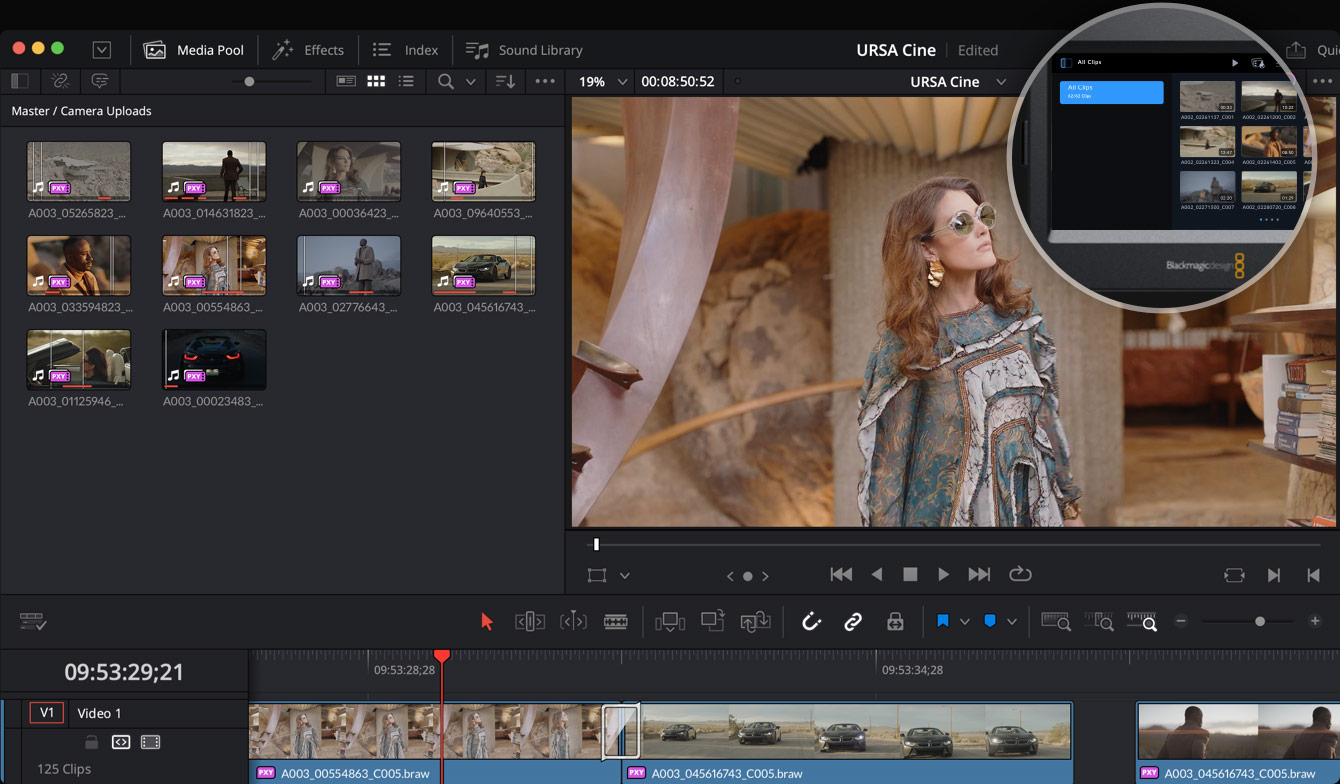
Task: Open the flag color dropdown arrow
Action: point(964,620)
